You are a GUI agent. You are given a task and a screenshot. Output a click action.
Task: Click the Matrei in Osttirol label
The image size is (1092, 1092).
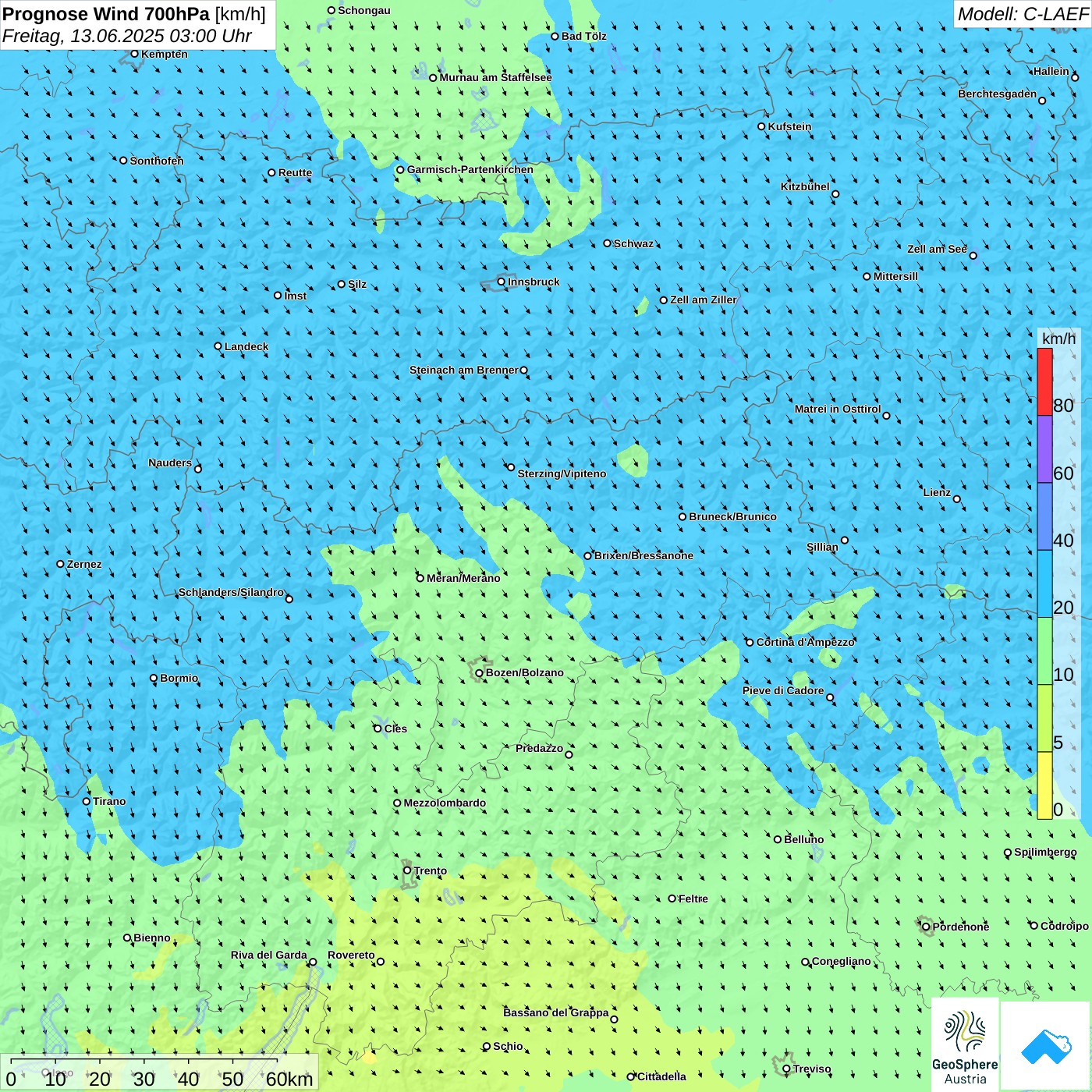pyautogui.click(x=838, y=409)
